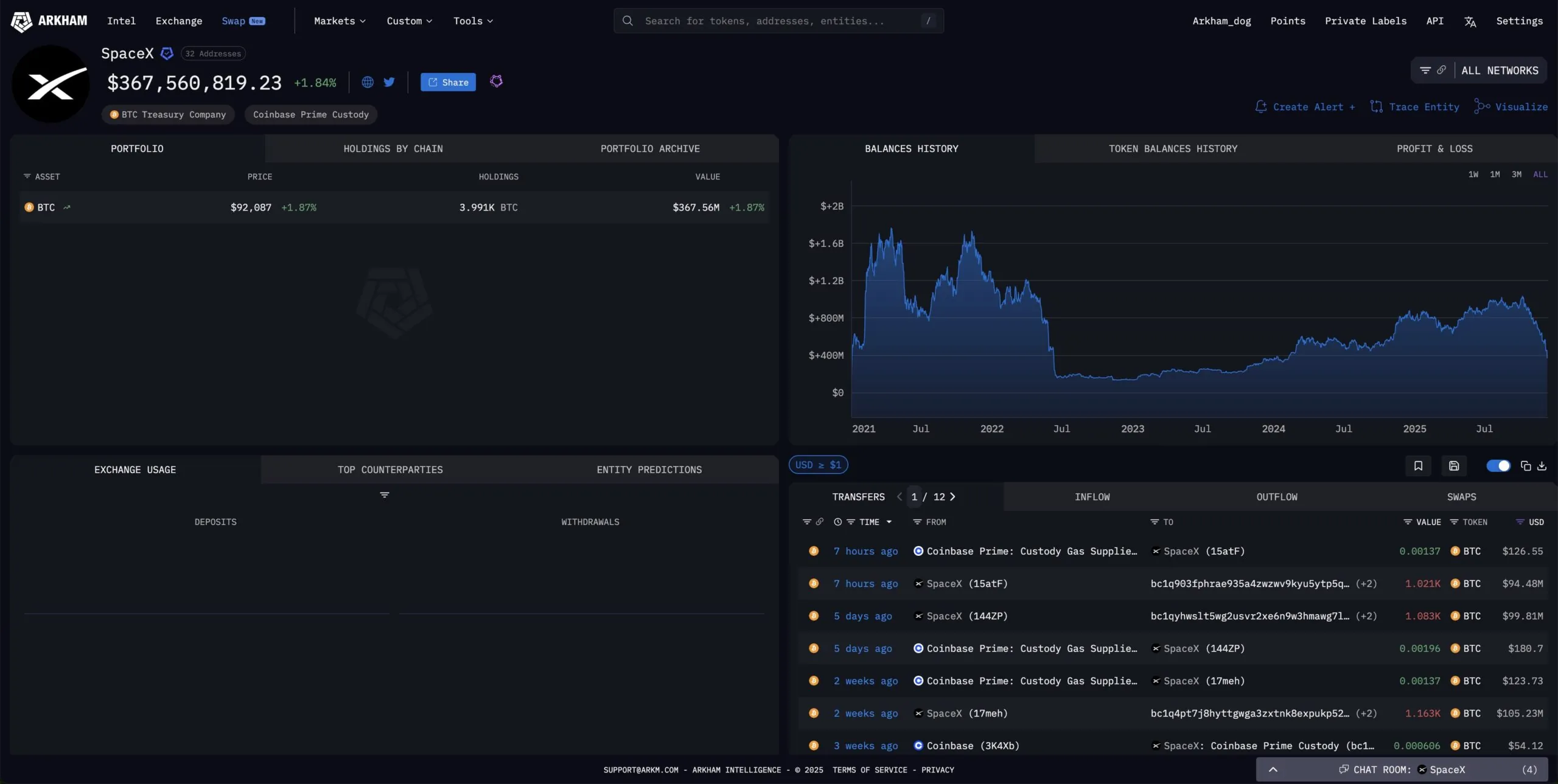1558x784 pixels.
Task: Switch to Holdings By Chain tab
Action: [393, 149]
